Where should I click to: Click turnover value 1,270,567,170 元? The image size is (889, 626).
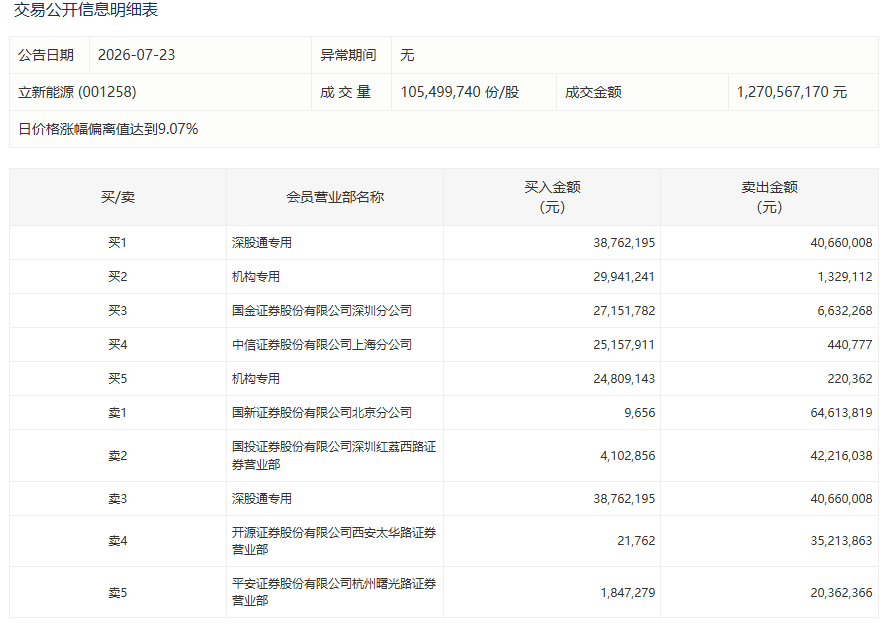click(x=791, y=92)
